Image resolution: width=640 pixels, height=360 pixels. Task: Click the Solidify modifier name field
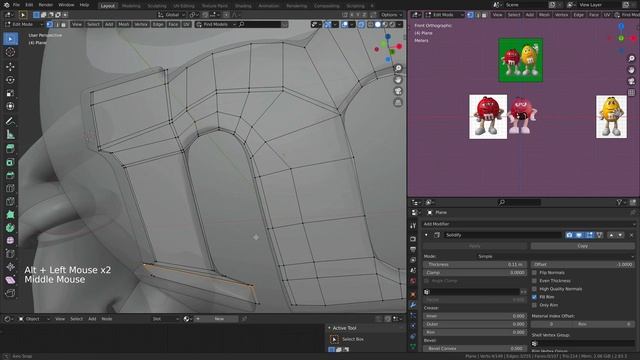502,235
